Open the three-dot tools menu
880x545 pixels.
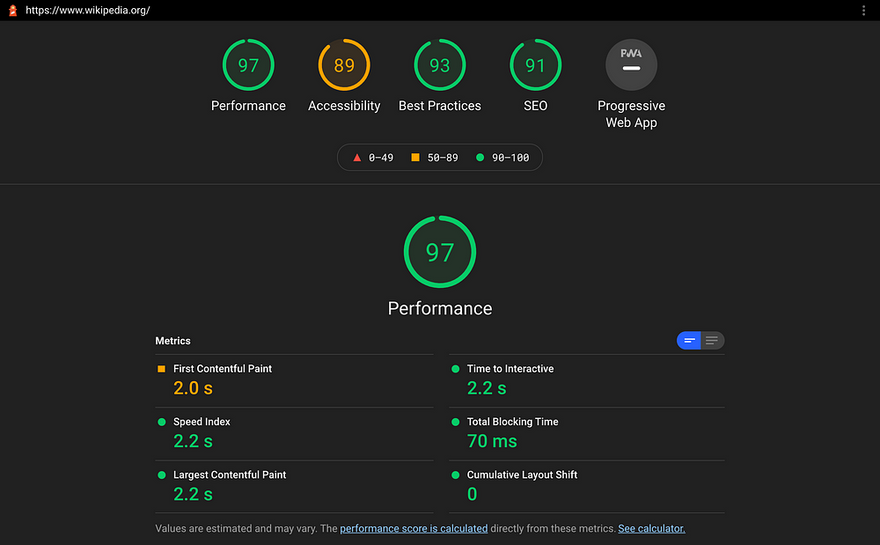pyautogui.click(x=864, y=10)
